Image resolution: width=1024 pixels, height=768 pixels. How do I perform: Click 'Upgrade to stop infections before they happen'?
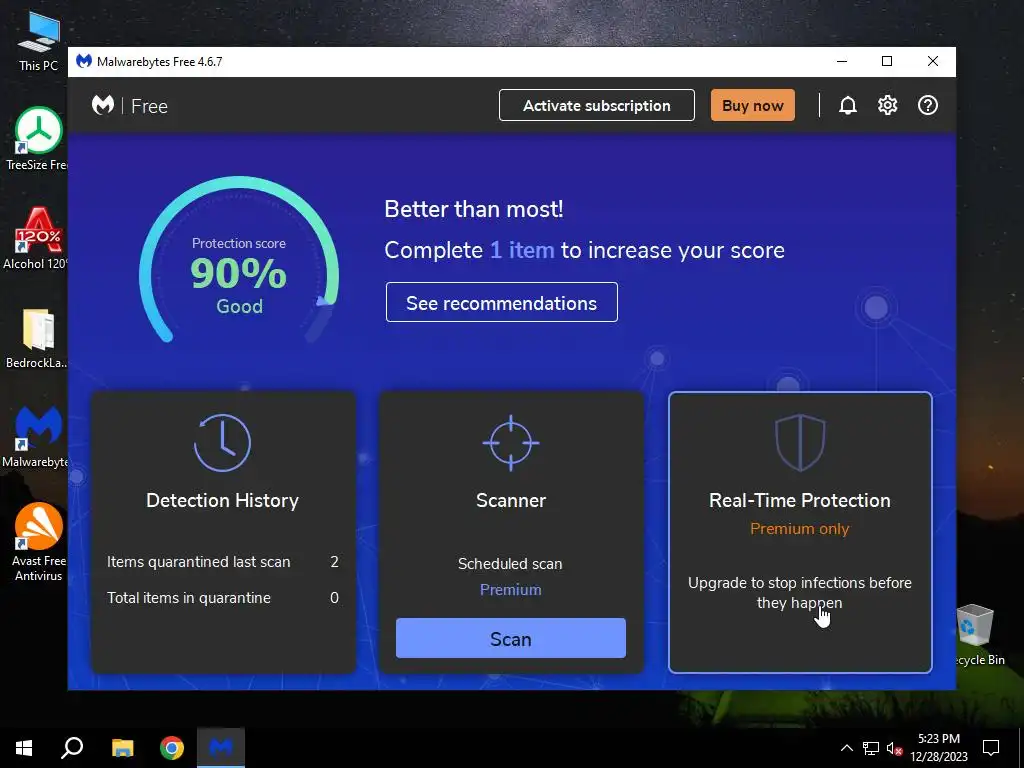[x=800, y=592]
